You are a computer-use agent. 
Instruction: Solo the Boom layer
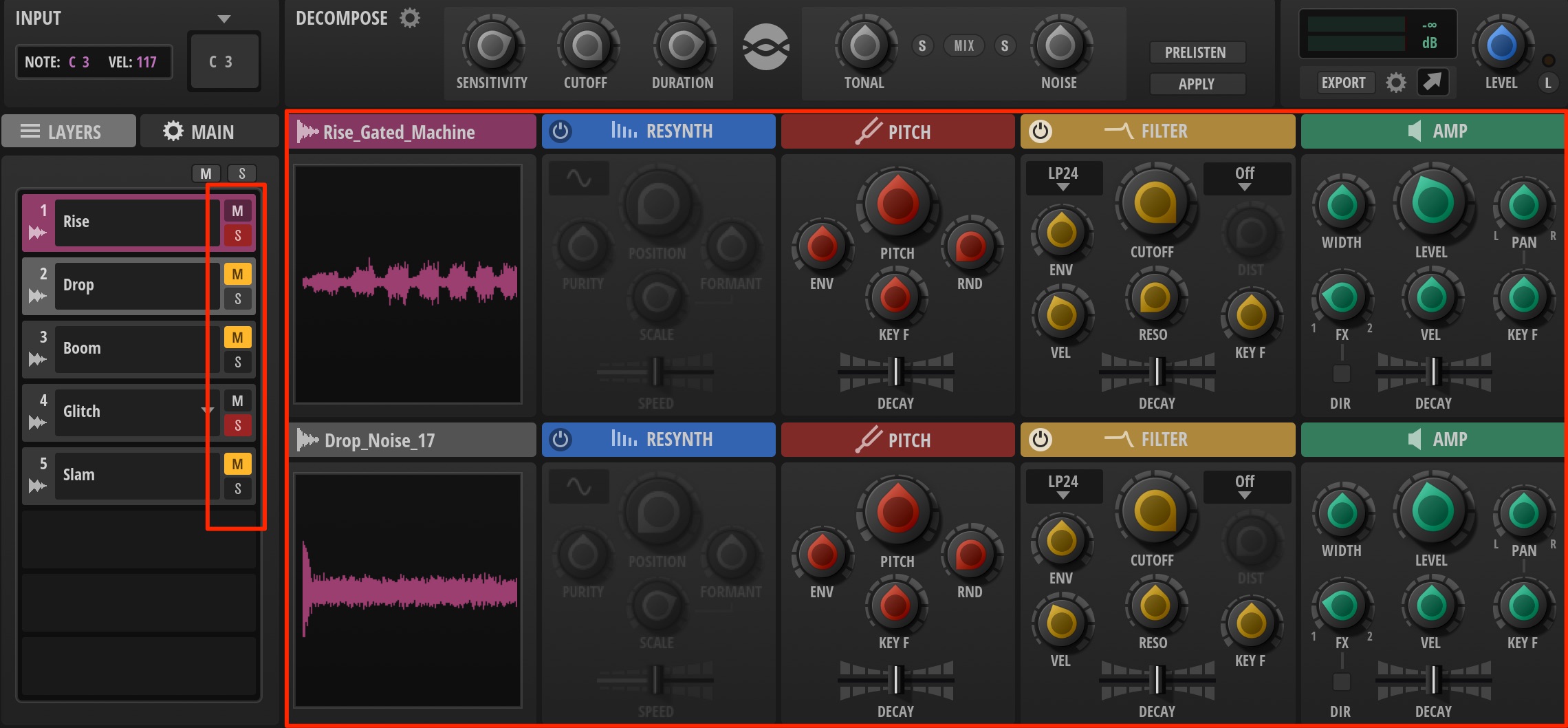[237, 362]
